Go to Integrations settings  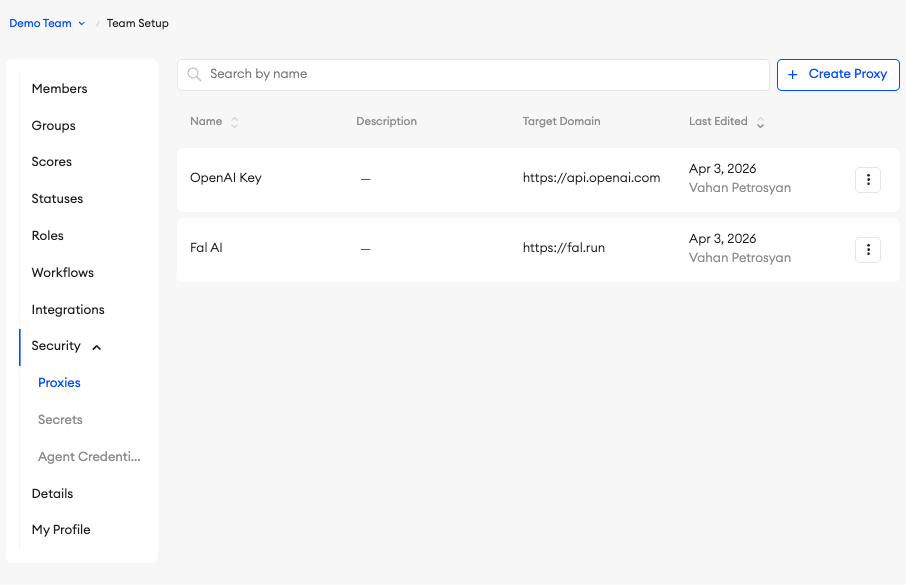click(68, 310)
